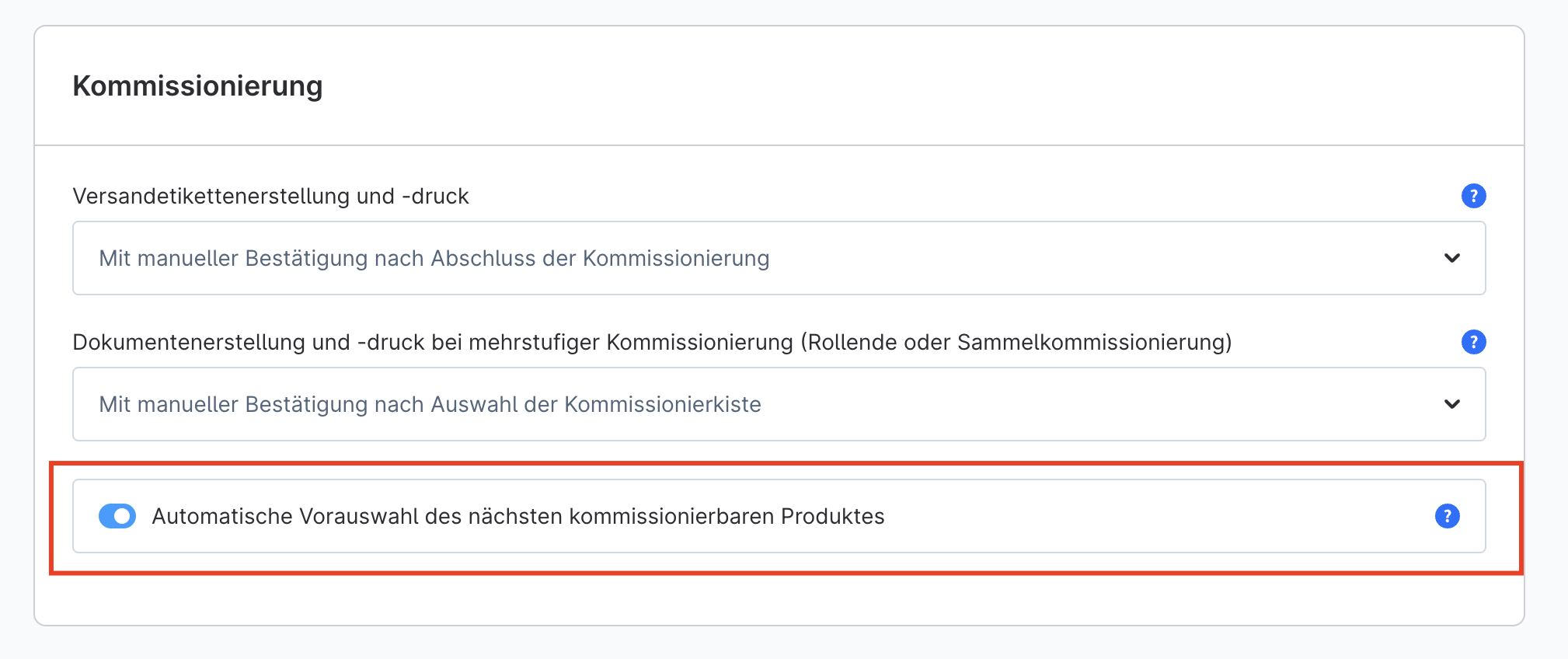Click 'Mit manueller' text in first dropdown
The image size is (1568, 659).
point(169,258)
